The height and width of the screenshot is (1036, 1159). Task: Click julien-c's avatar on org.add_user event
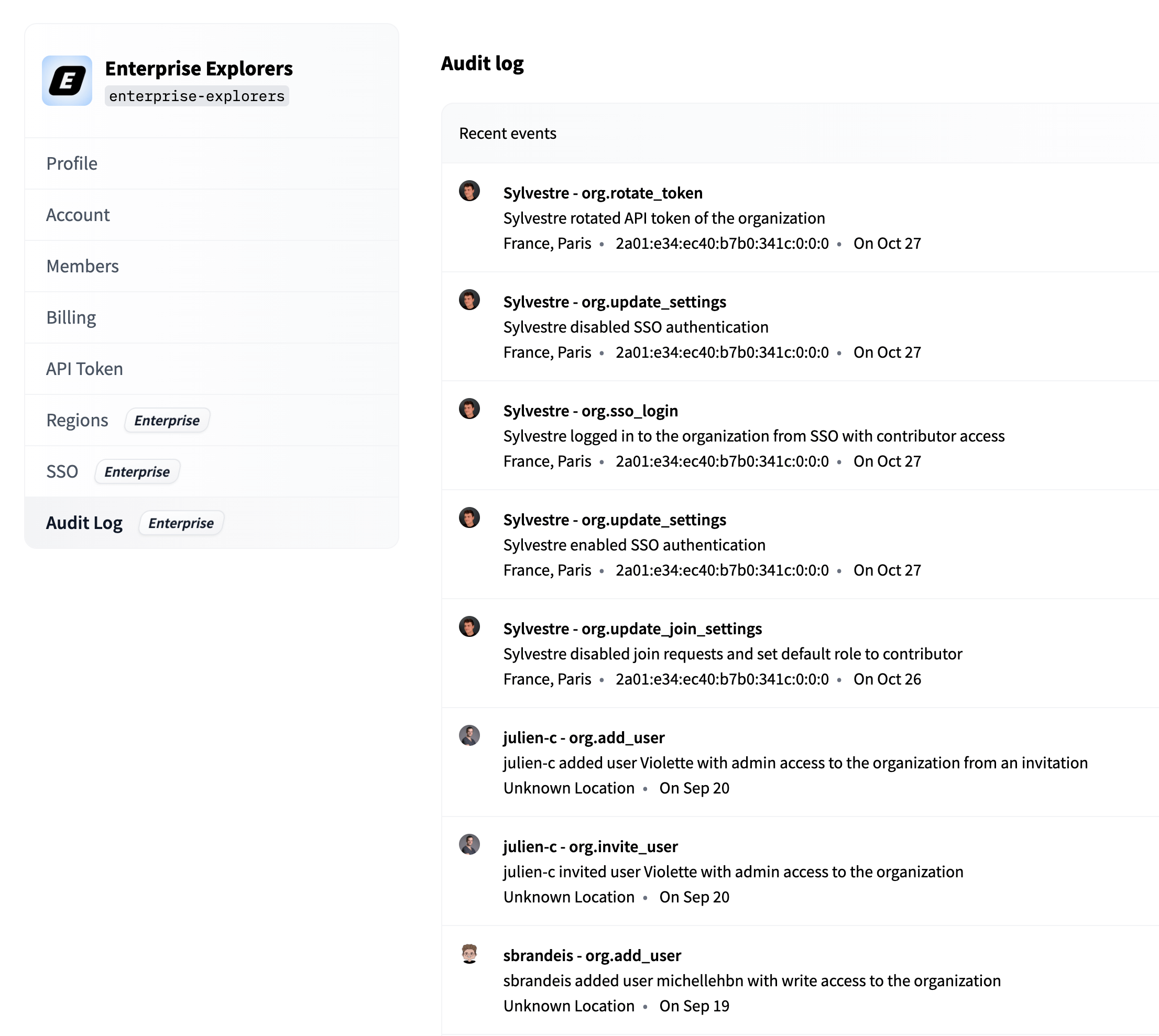(469, 735)
